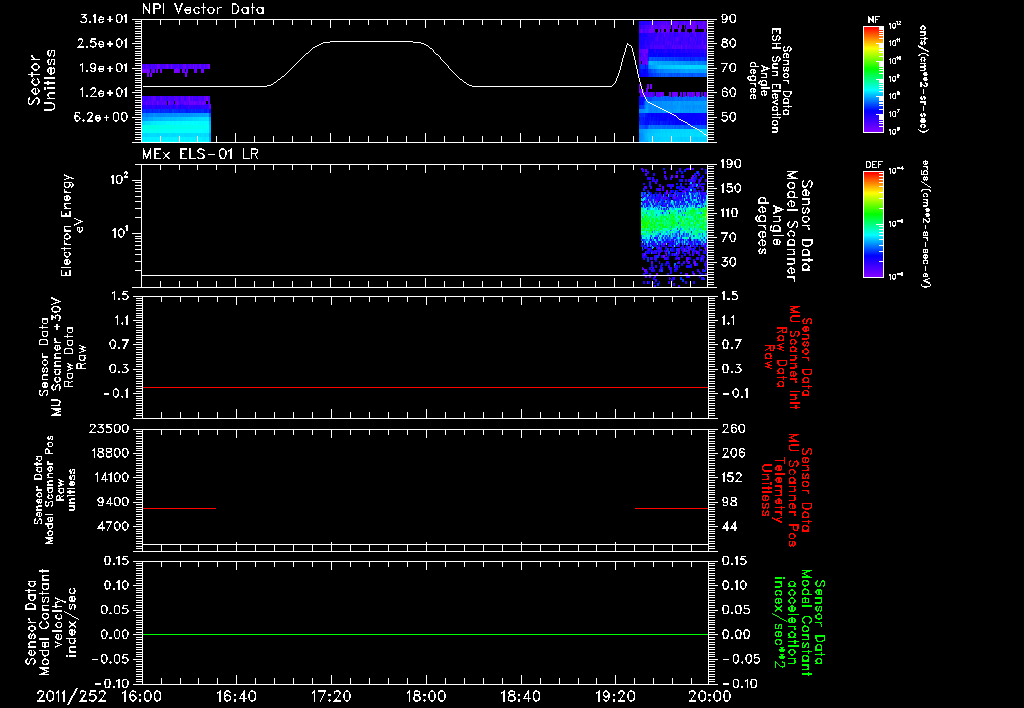Click the Model Scanner Angle degrees label
Viewport: 1024px width, 708px height.
784,225
